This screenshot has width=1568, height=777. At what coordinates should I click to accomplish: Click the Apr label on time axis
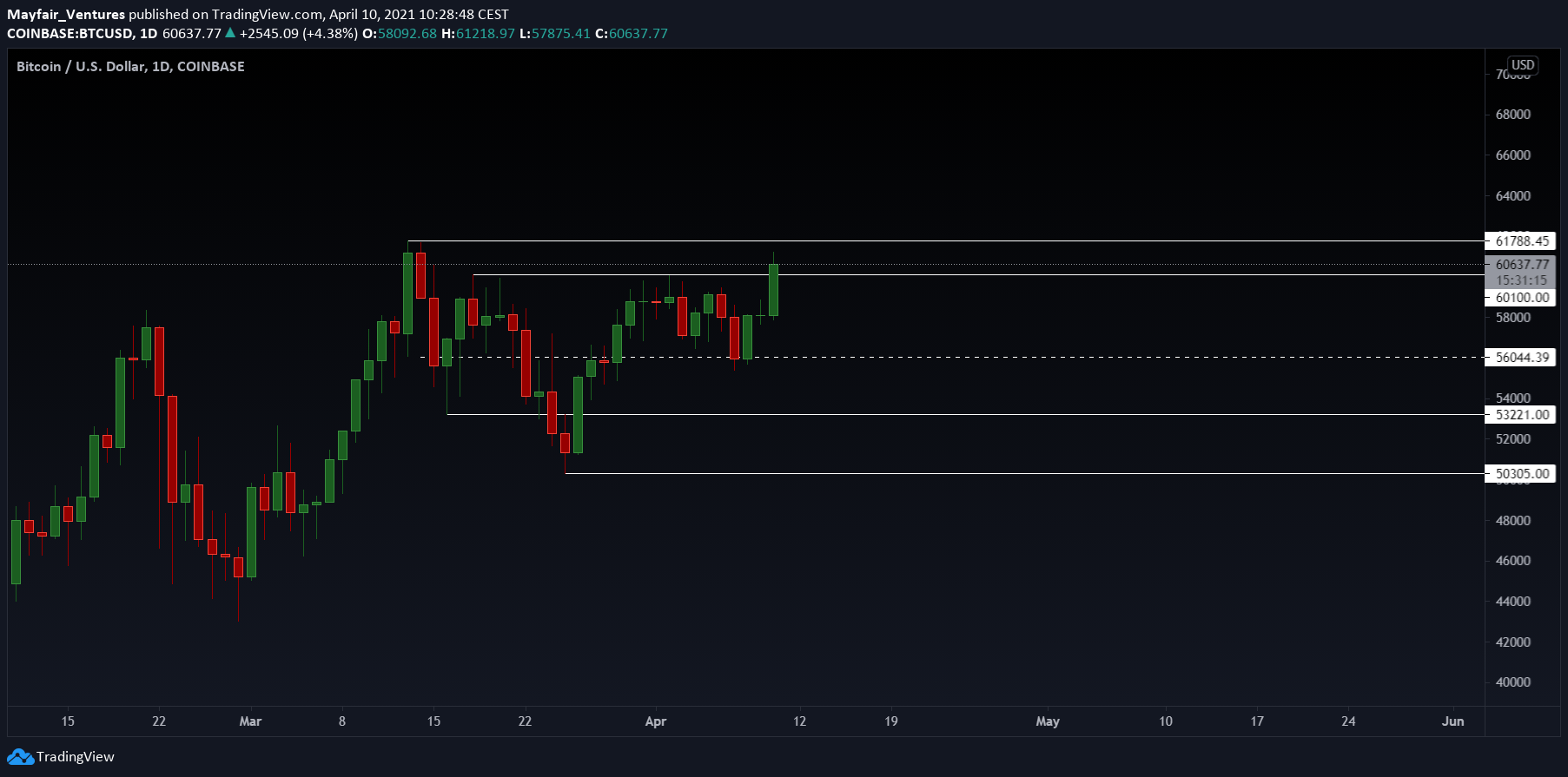[x=656, y=721]
